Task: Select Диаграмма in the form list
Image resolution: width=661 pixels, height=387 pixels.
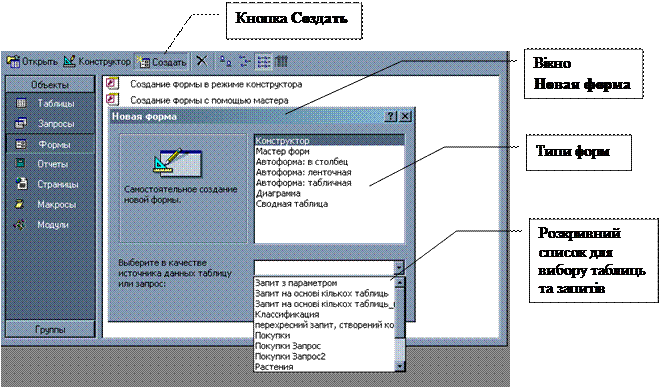Action: tap(329, 193)
